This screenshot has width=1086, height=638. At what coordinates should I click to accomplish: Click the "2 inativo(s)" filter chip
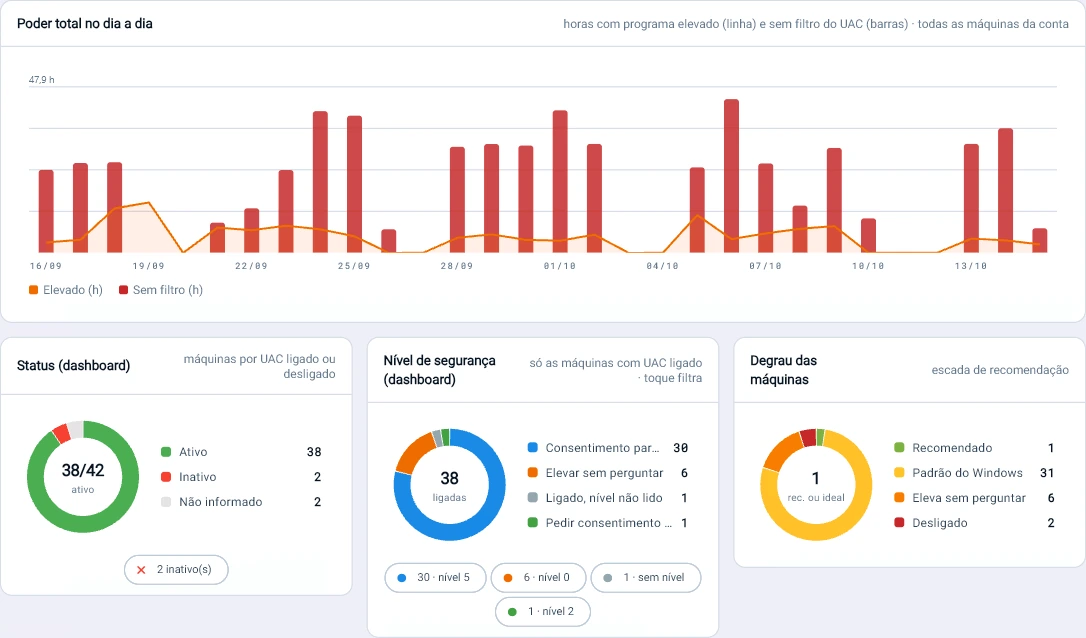pos(177,569)
